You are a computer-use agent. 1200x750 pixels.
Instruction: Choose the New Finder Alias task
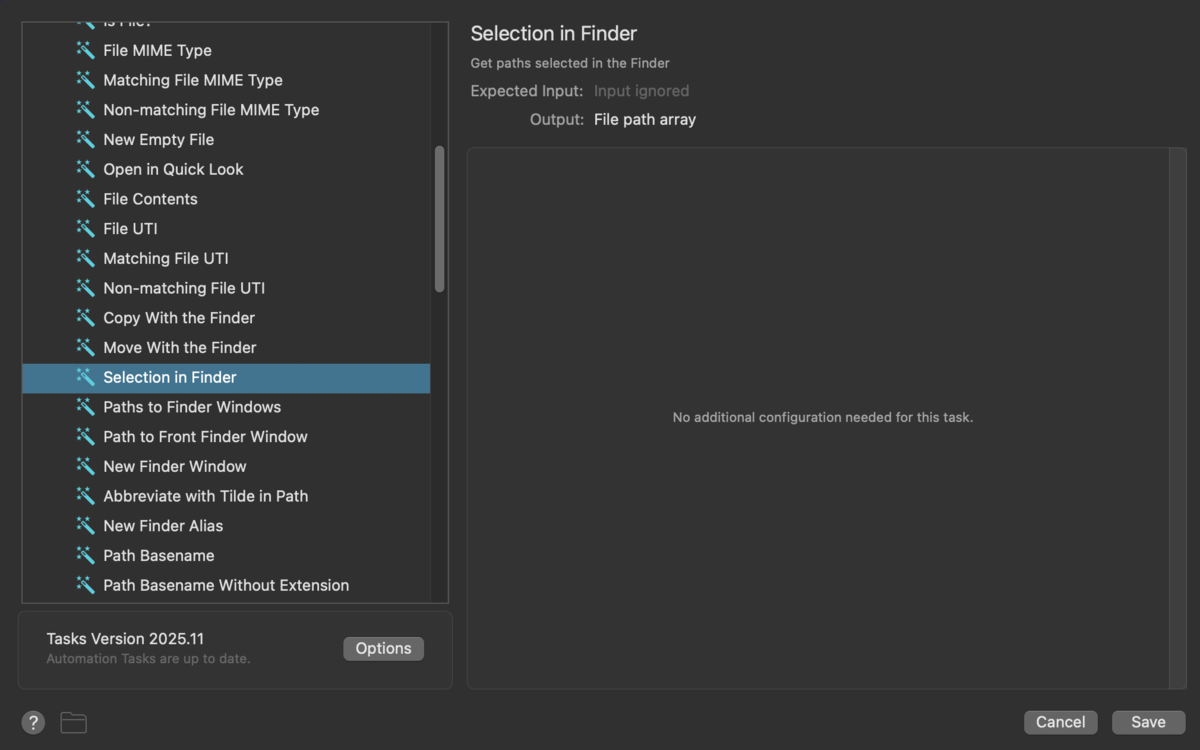[x=226, y=526]
